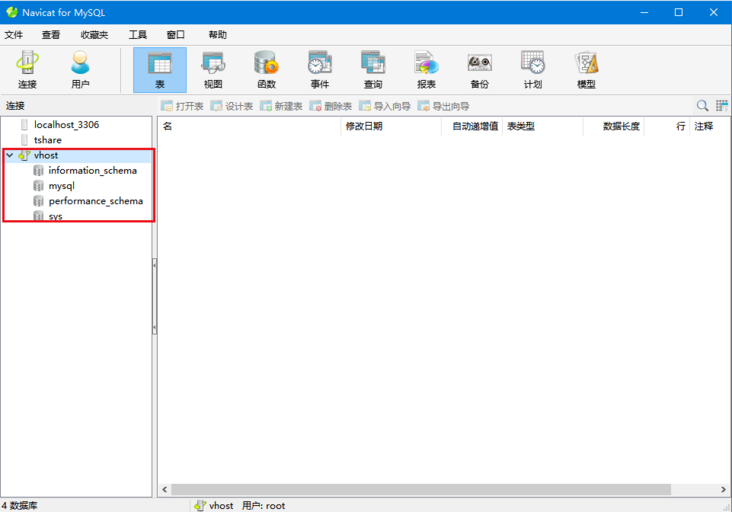Sort by 数据长度 column header
The height and width of the screenshot is (512, 732).
pyautogui.click(x=614, y=126)
